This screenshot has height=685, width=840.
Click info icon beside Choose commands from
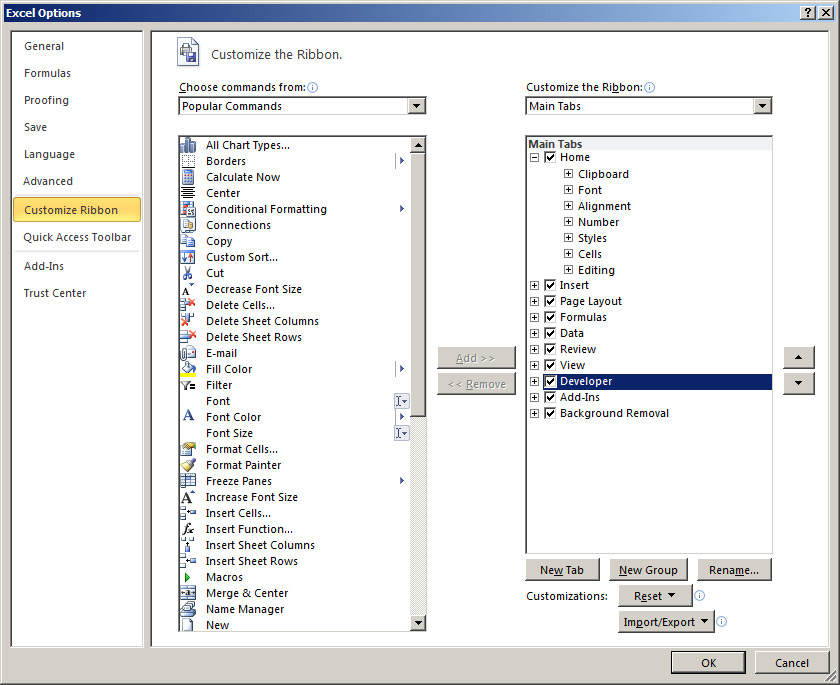point(313,87)
